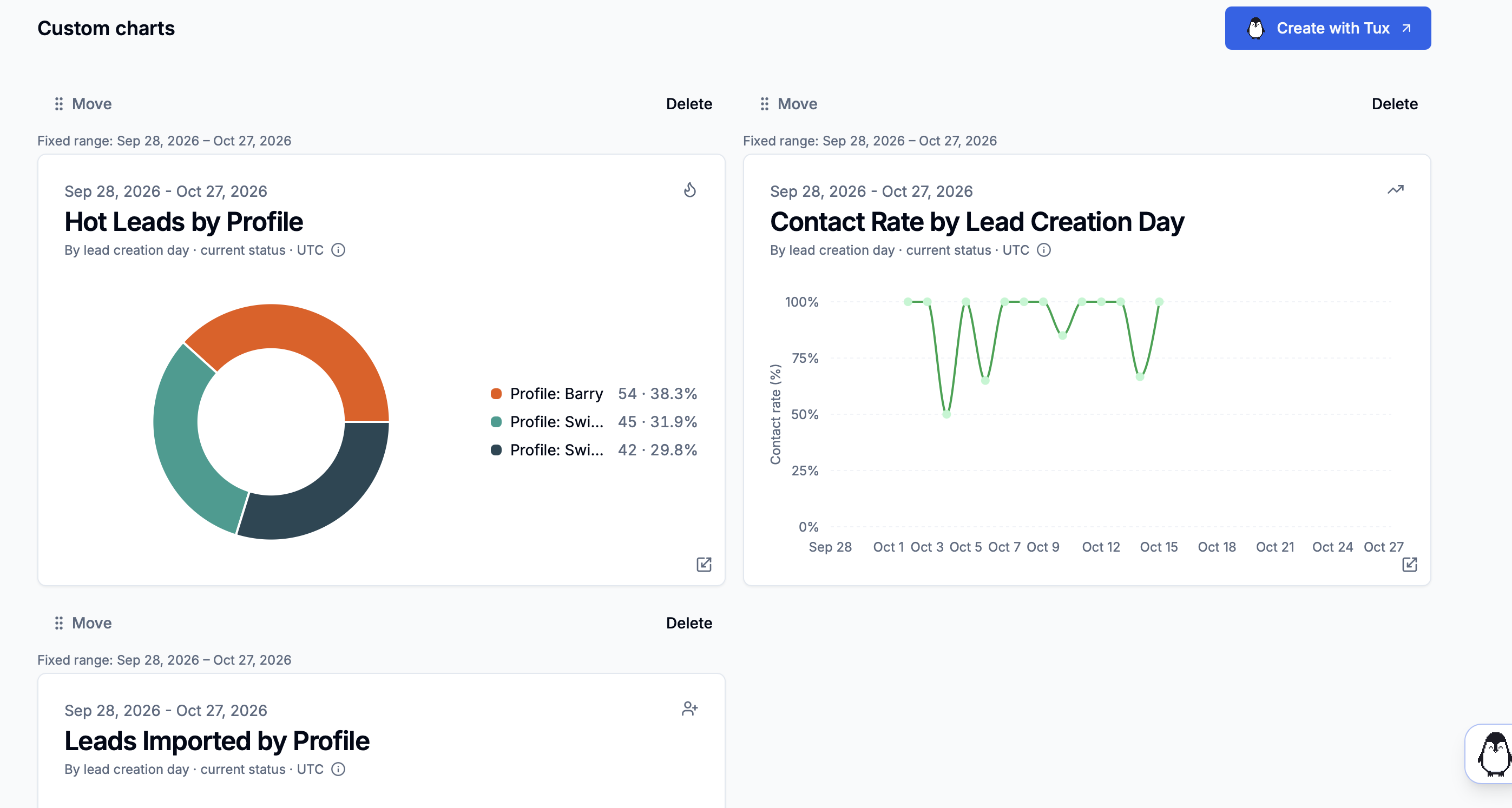Click the penguin icon in Create with Tux

(x=1255, y=28)
